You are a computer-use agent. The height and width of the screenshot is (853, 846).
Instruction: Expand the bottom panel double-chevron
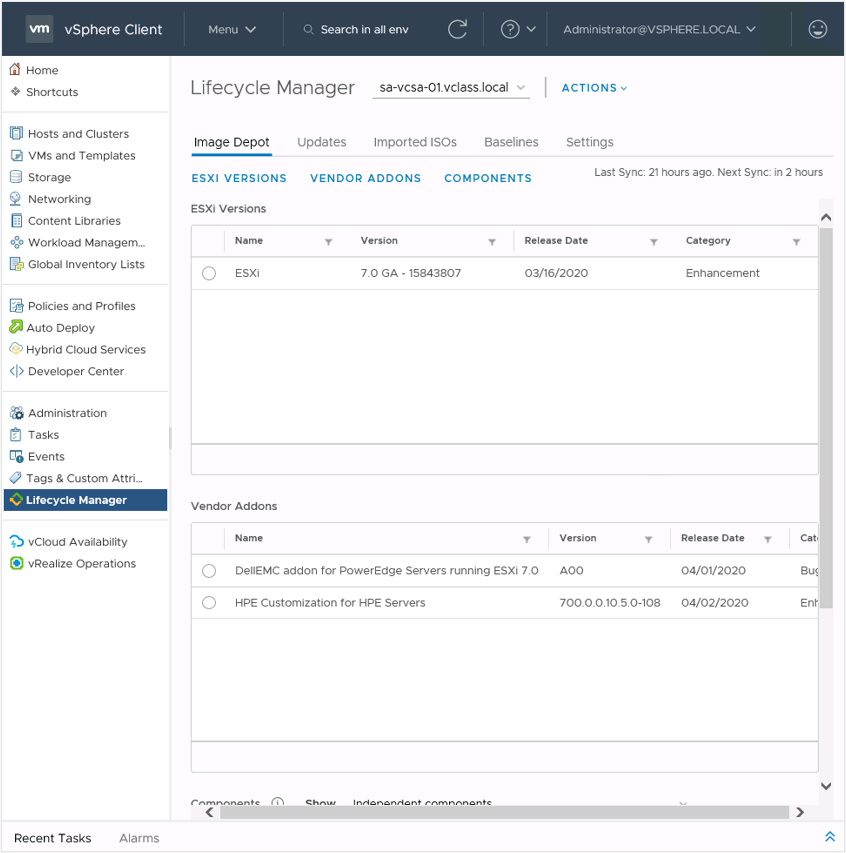coord(830,837)
